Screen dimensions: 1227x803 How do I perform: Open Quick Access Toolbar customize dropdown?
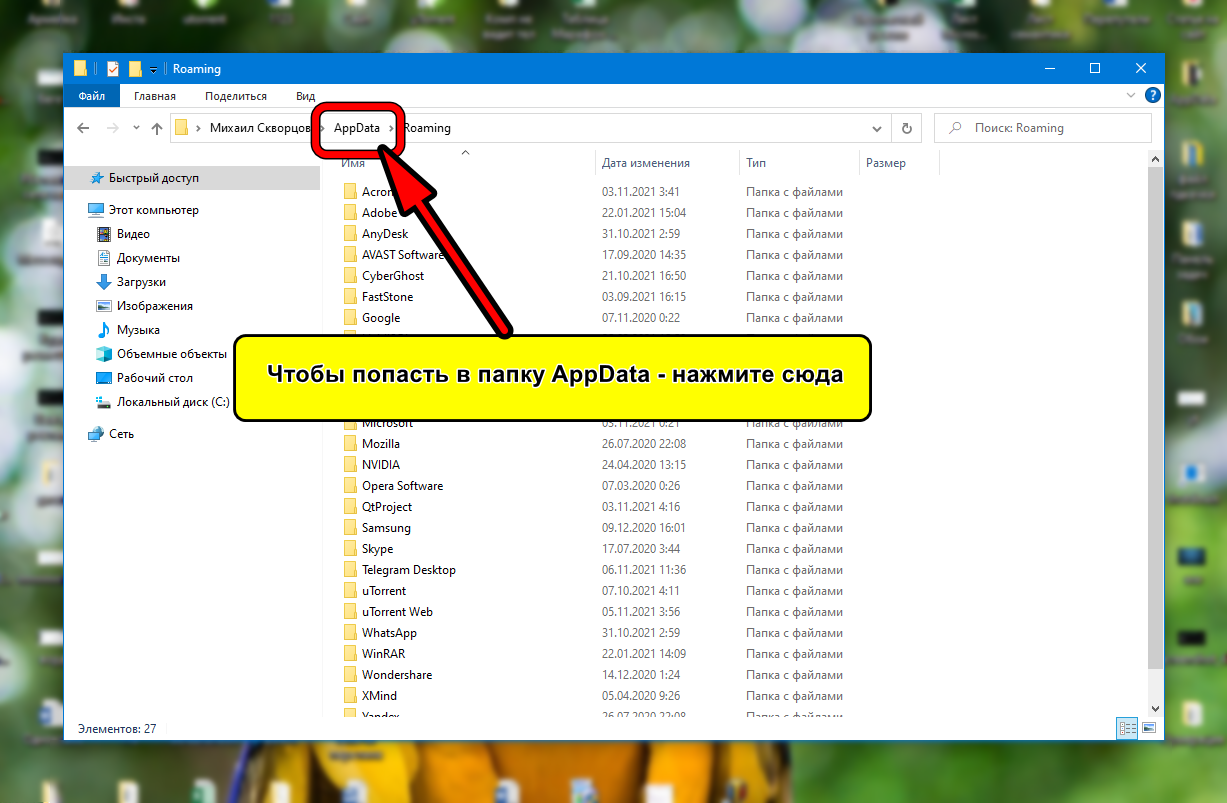[153, 70]
